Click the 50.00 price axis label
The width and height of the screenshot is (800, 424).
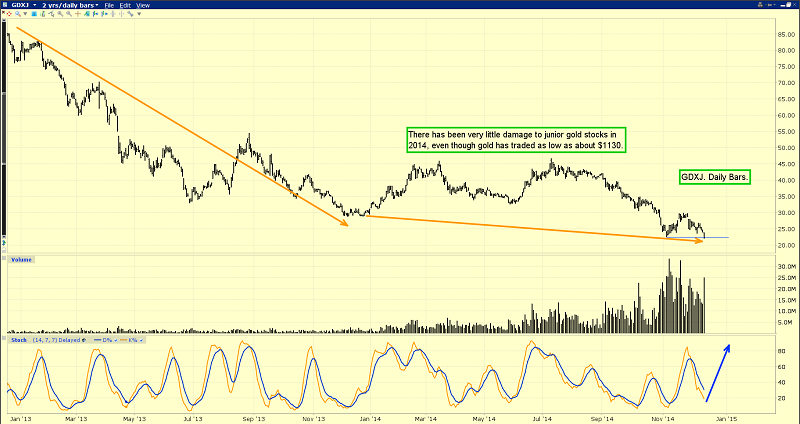pyautogui.click(x=786, y=148)
